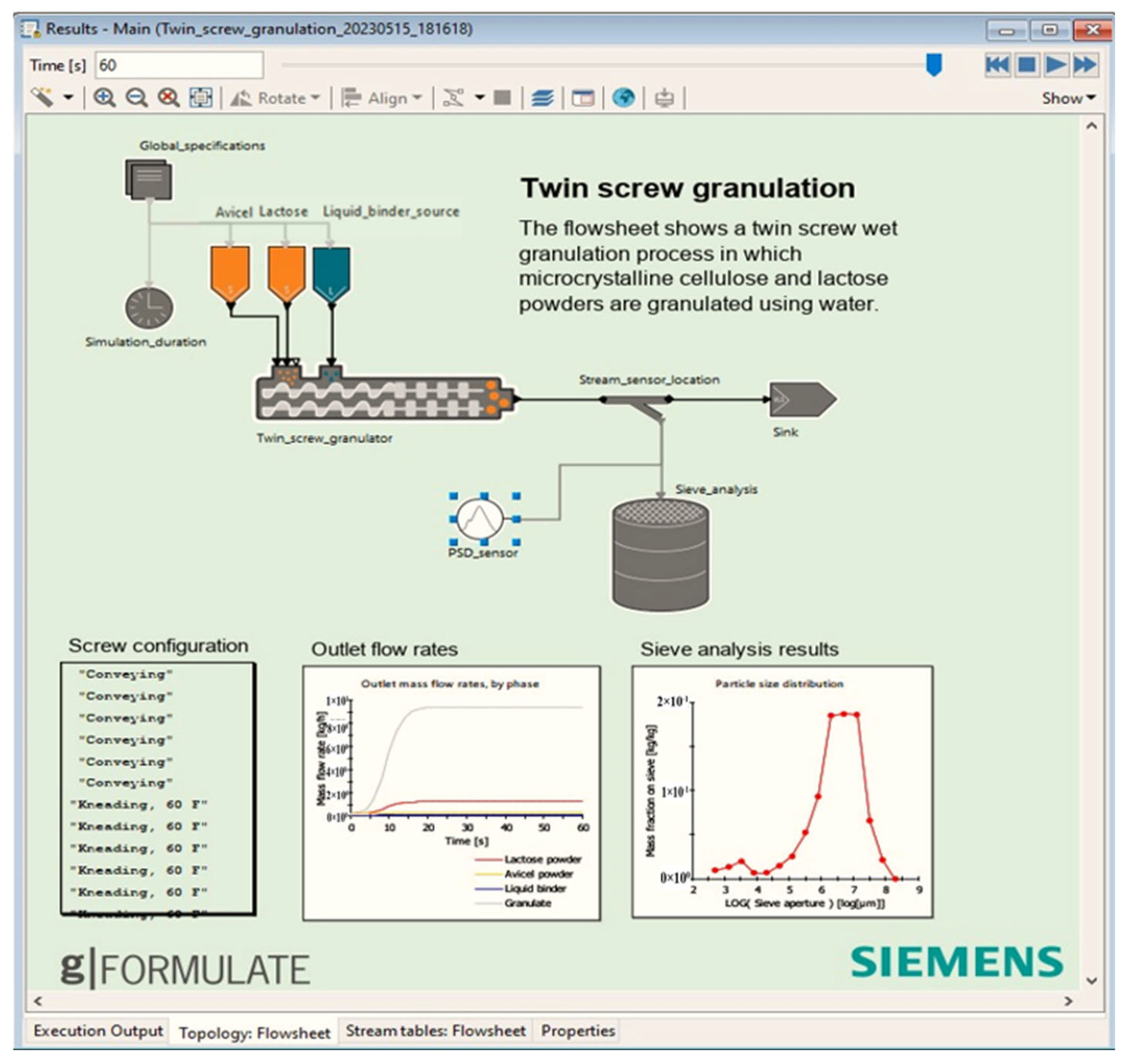Click the rewind to start button
This screenshot has height=1064, width=1128.
997,65
